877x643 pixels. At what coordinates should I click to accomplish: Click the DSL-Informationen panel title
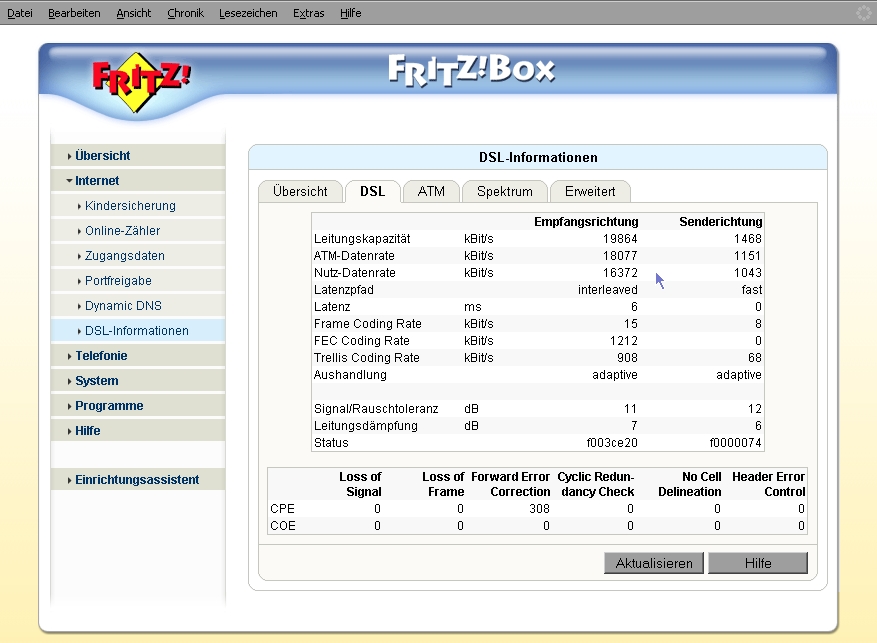tap(538, 158)
